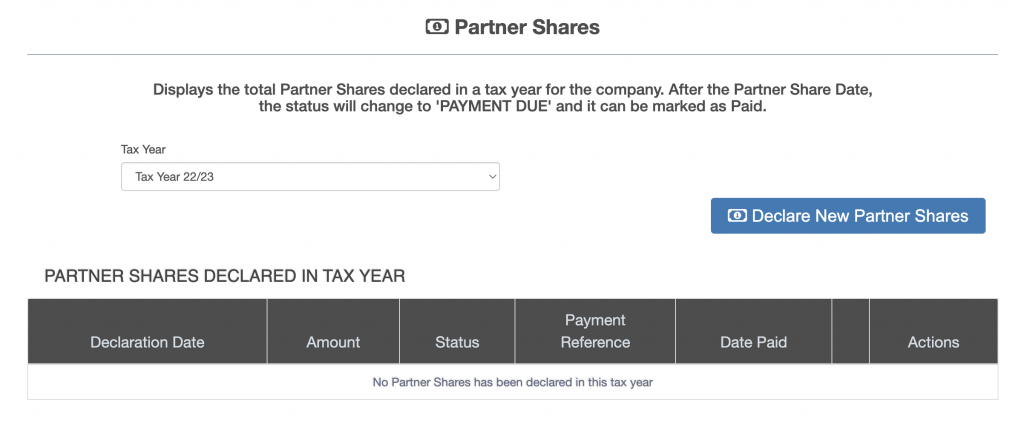Click the 'No Partner Shares has been declared' row
The height and width of the screenshot is (429, 1024).
tap(512, 382)
